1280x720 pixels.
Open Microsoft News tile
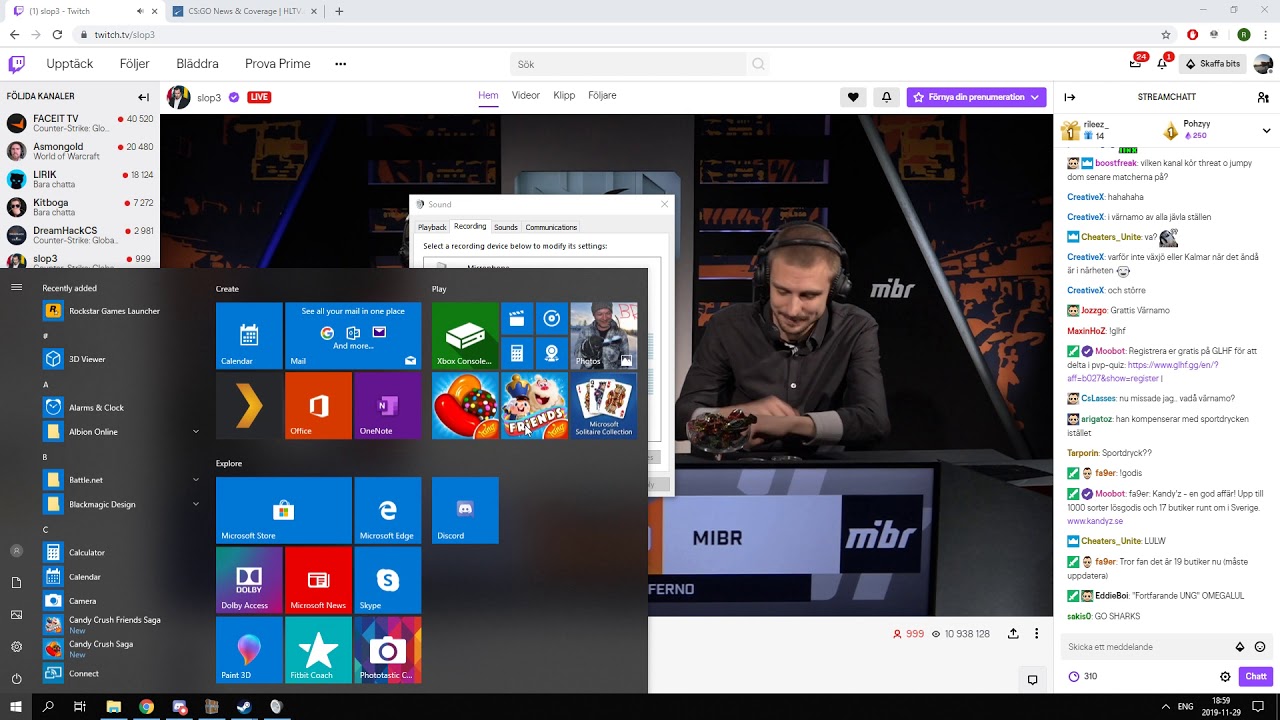318,580
